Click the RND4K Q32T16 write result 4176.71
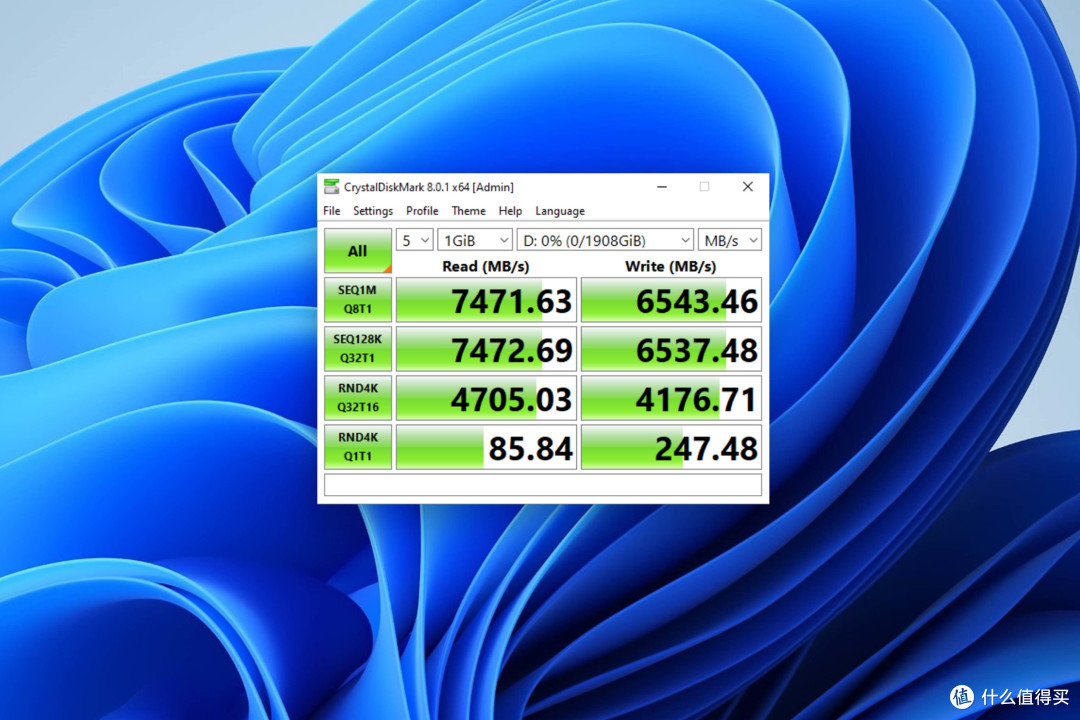The width and height of the screenshot is (1080, 720). tap(672, 398)
